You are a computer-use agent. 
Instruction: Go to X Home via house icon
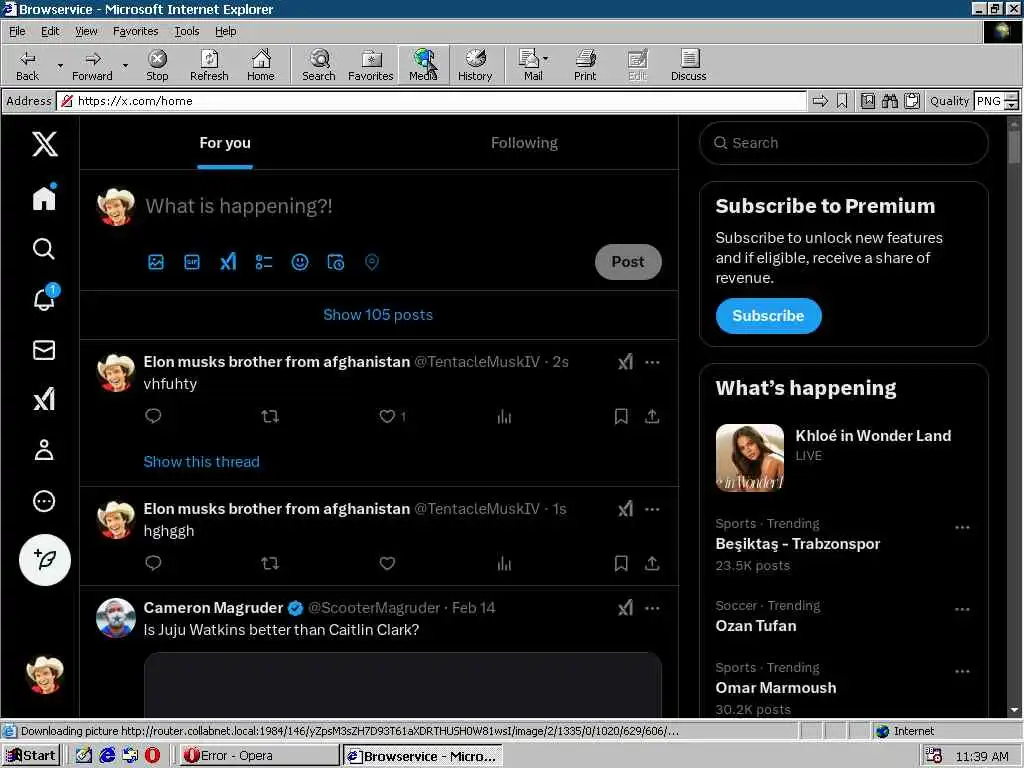click(44, 198)
